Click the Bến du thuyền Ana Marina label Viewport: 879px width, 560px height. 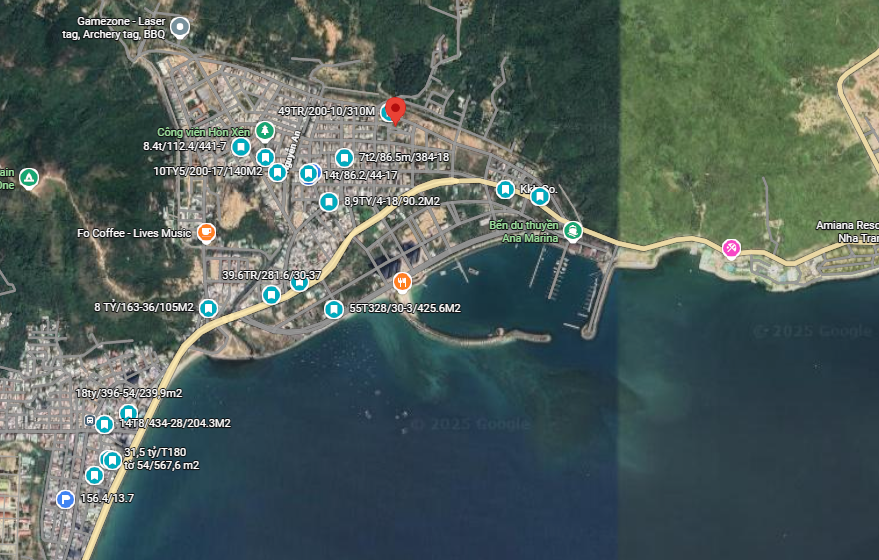[x=524, y=232]
